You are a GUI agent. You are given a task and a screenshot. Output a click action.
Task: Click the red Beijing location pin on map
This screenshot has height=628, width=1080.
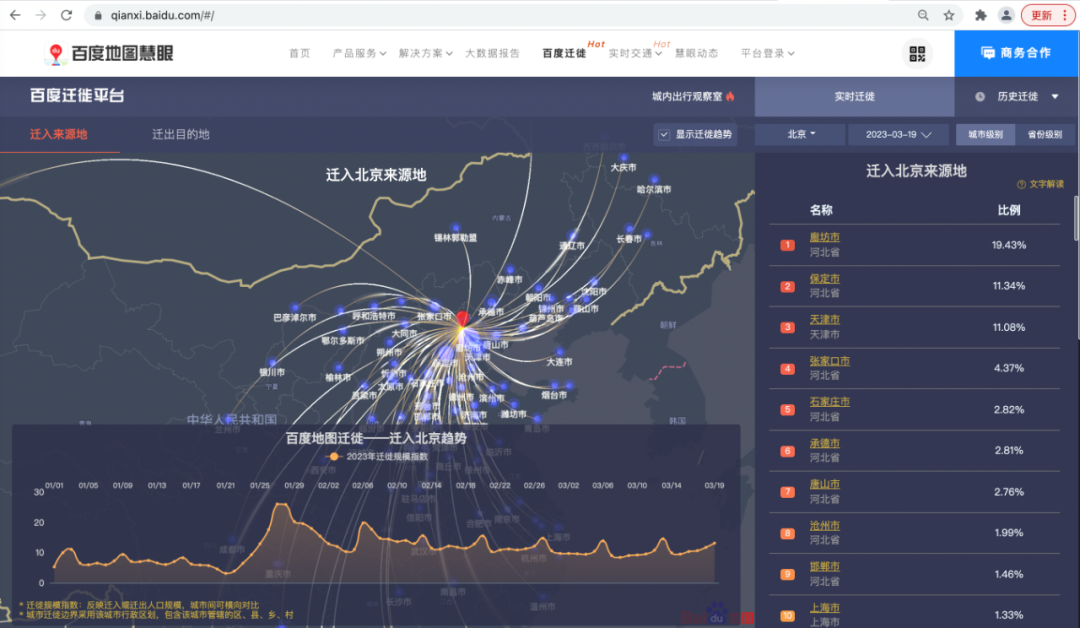[463, 318]
